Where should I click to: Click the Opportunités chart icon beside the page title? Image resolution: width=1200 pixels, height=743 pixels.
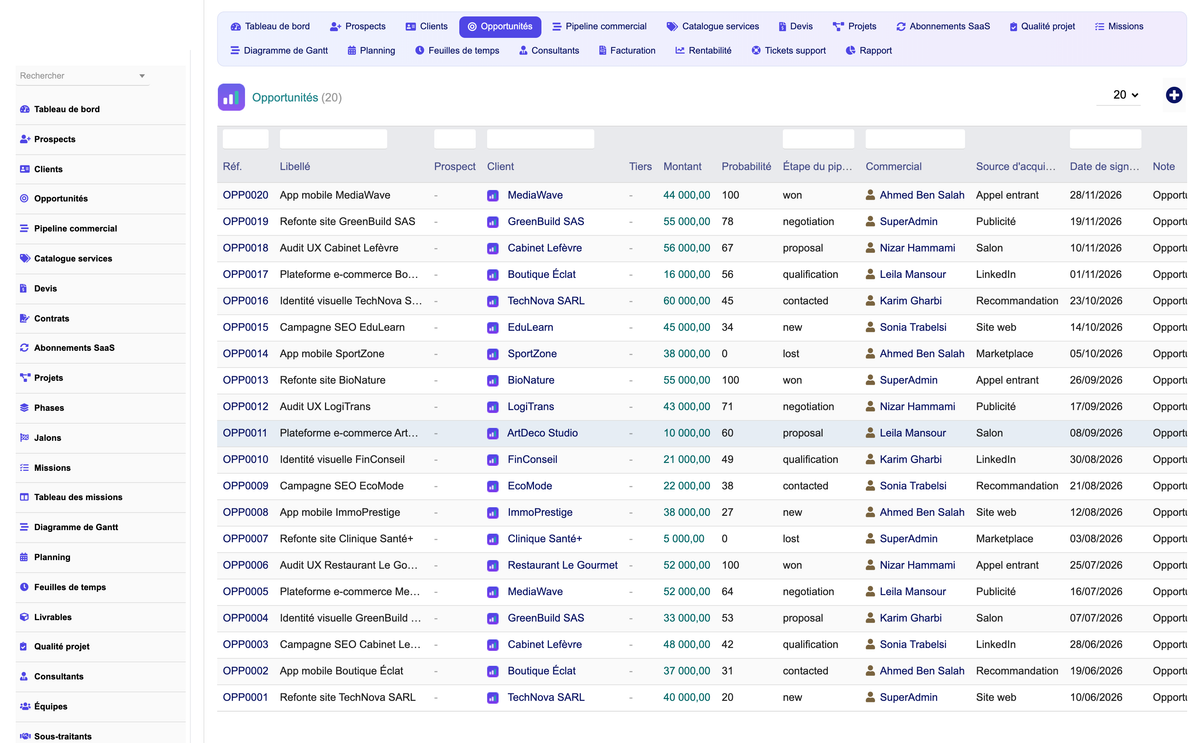(231, 97)
